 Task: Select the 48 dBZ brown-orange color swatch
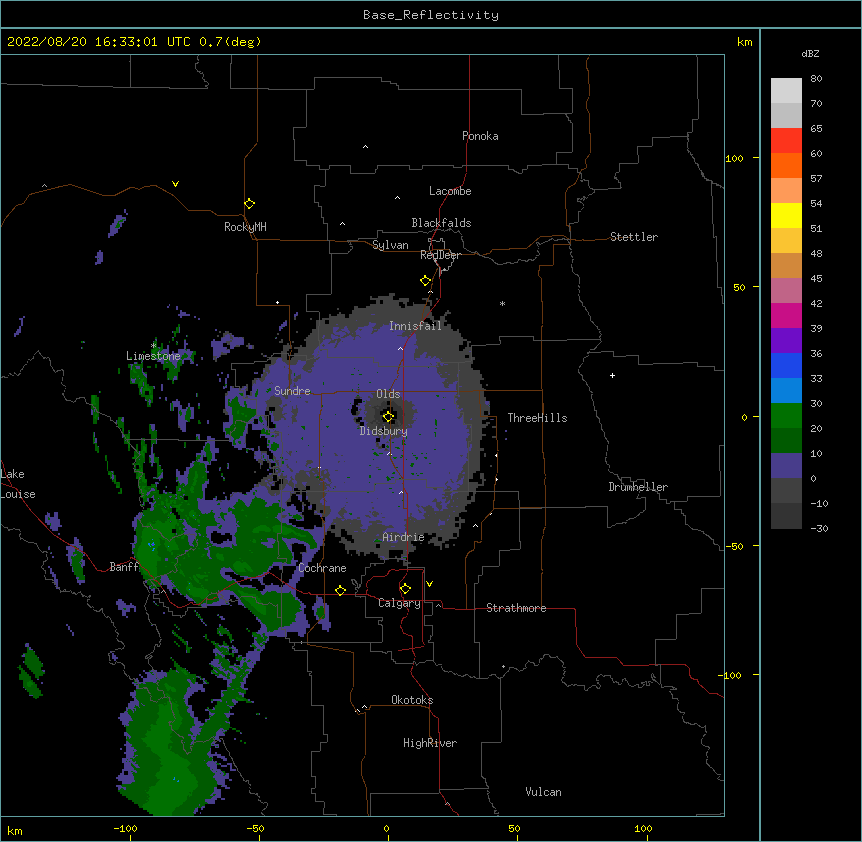click(x=786, y=265)
